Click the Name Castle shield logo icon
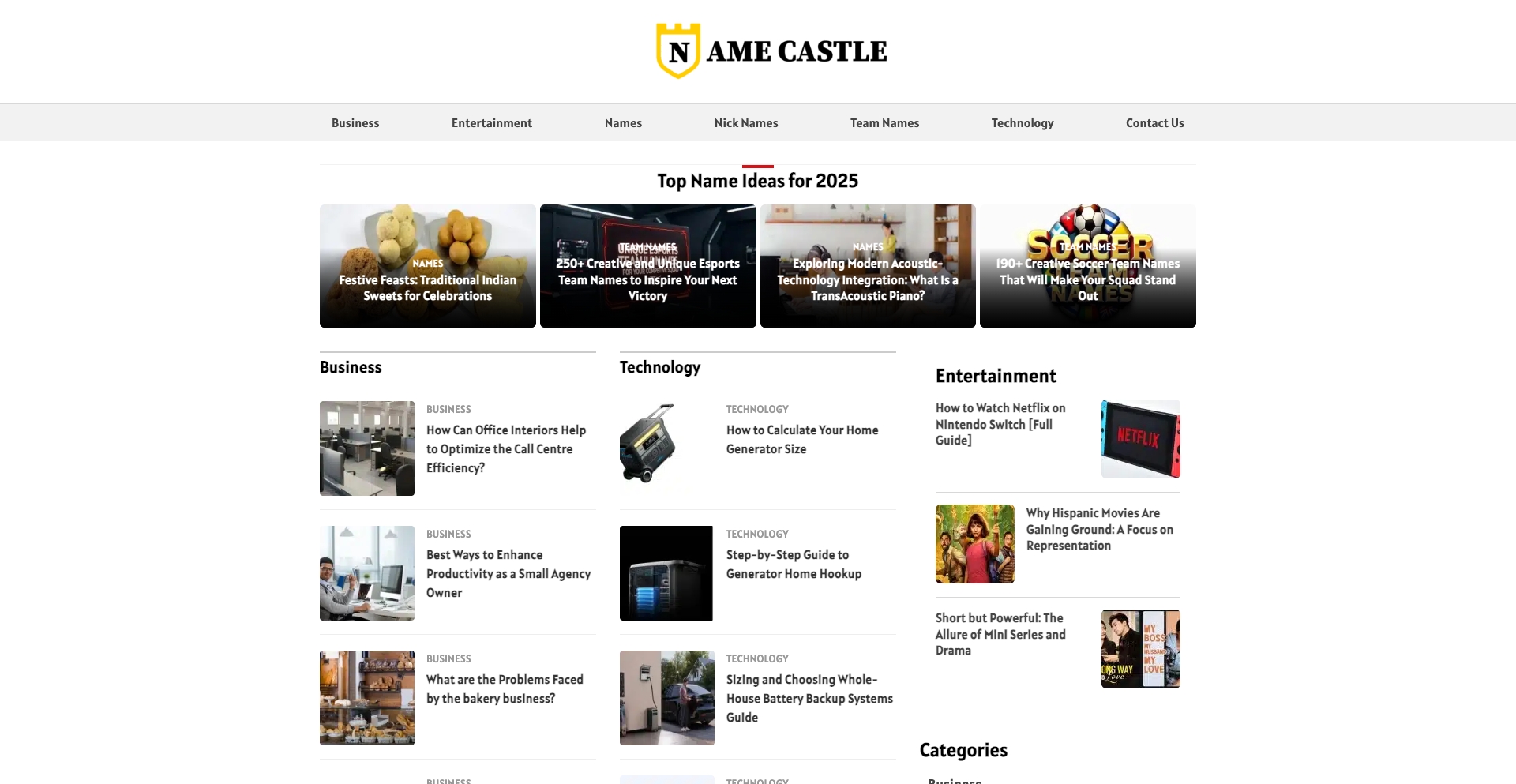 point(679,51)
